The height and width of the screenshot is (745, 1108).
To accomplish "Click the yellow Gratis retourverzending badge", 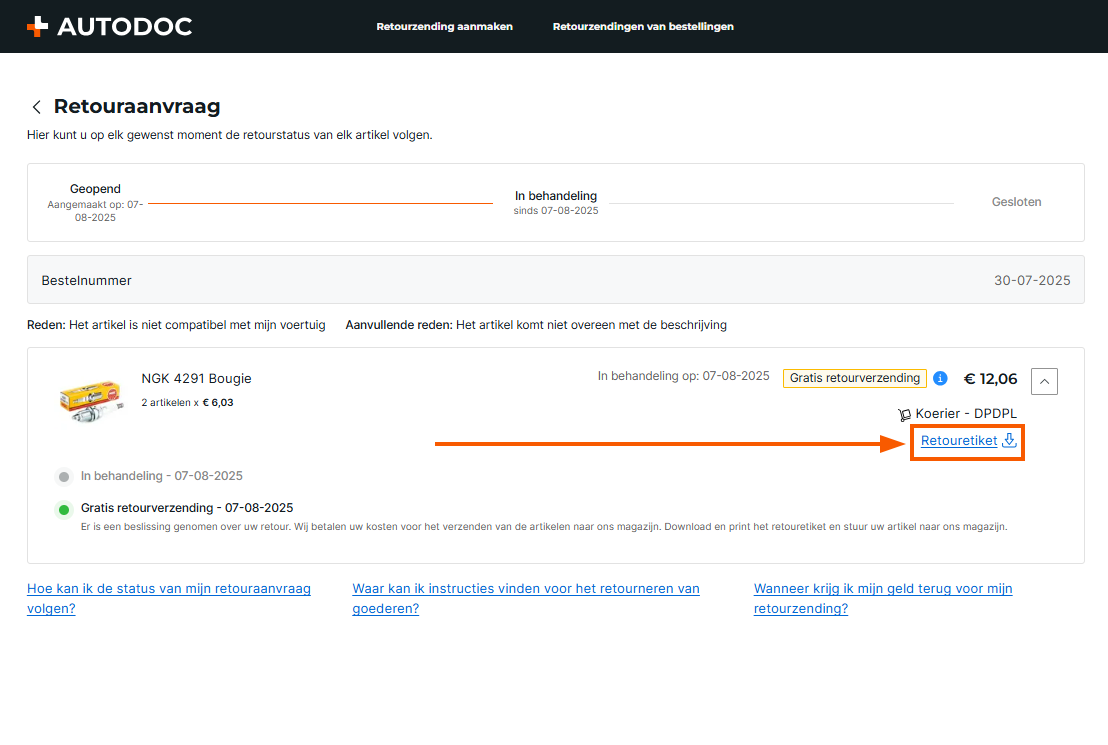I will coord(854,378).
